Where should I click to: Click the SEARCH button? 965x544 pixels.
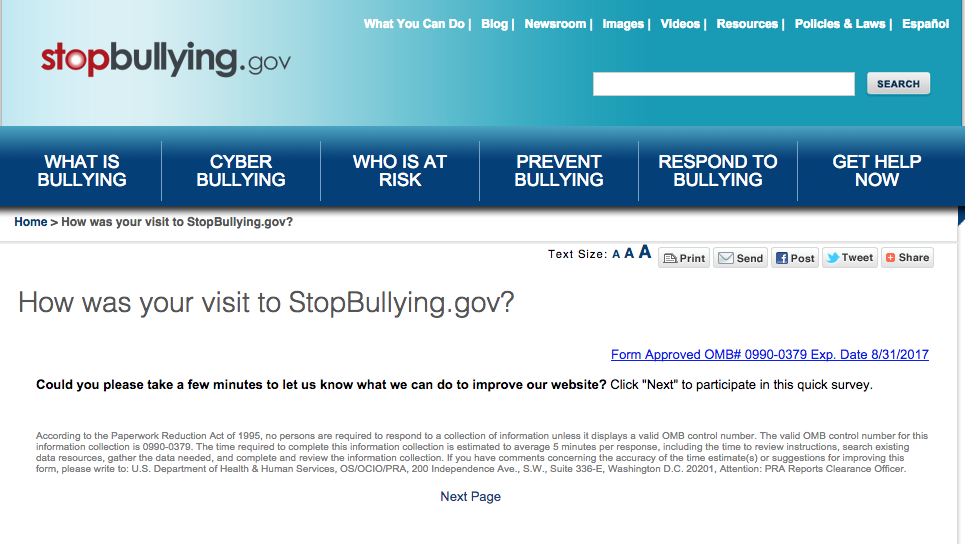[898, 84]
